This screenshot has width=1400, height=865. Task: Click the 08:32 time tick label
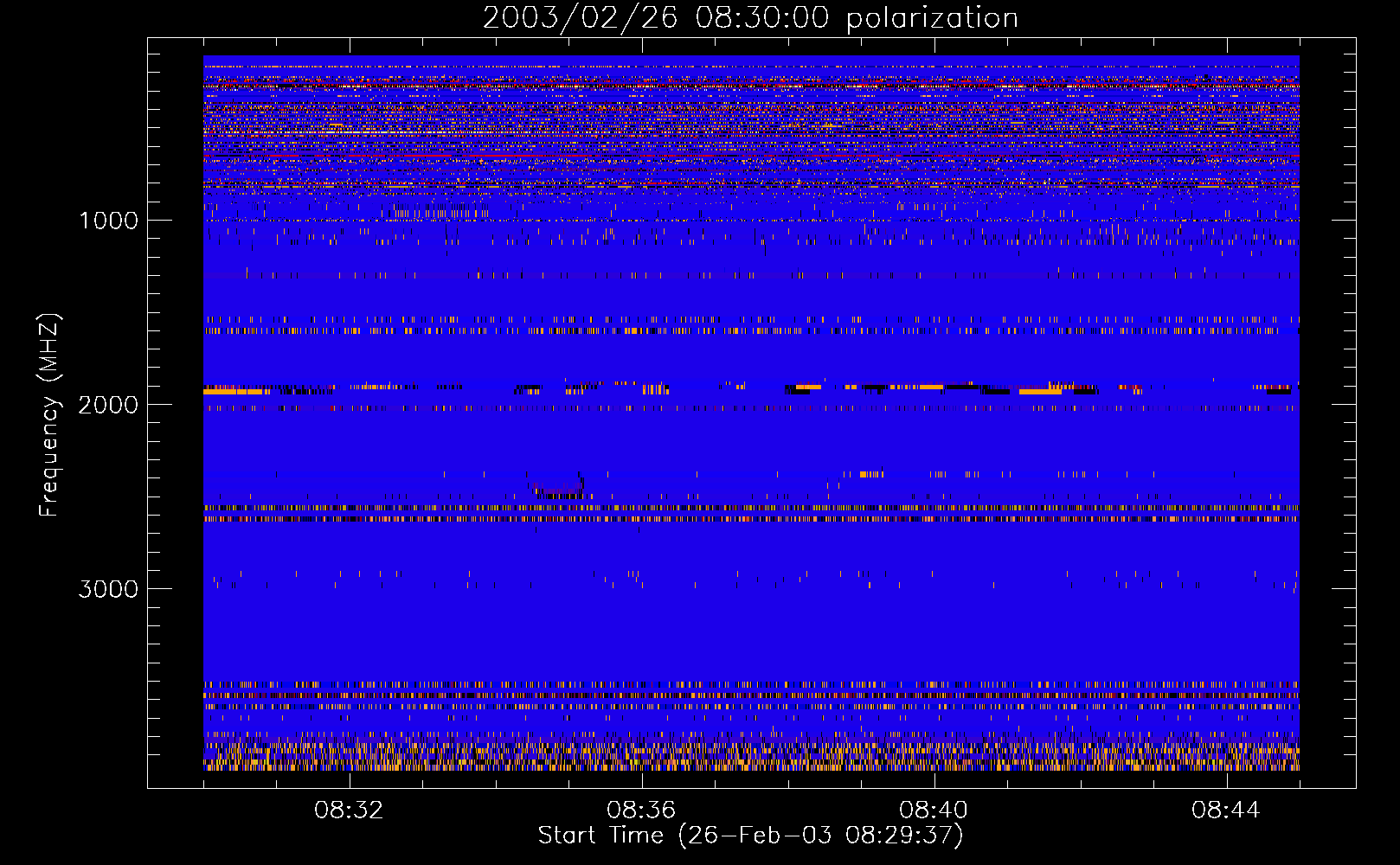349,811
